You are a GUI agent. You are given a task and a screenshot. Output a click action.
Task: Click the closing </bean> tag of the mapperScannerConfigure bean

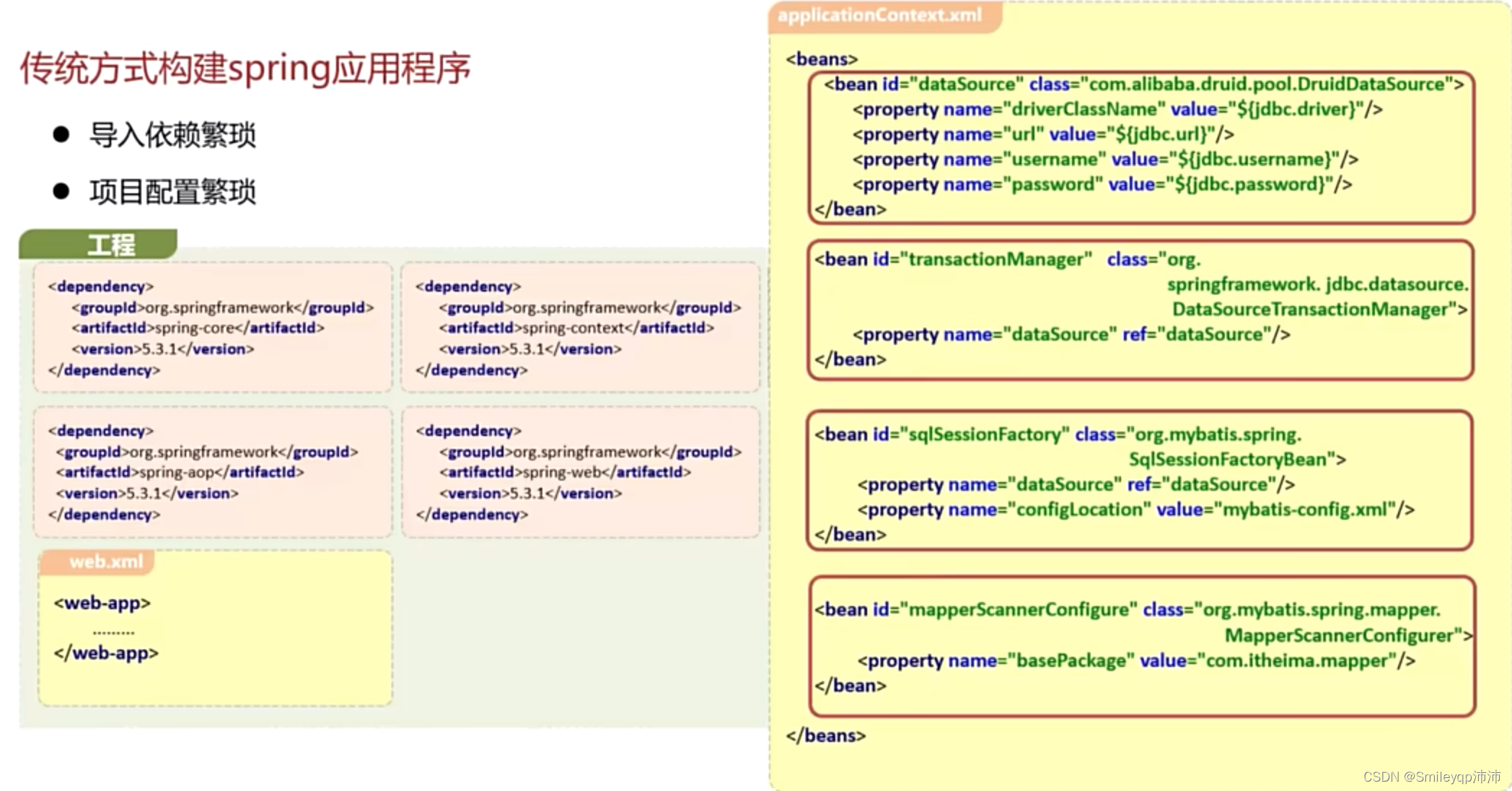(850, 686)
